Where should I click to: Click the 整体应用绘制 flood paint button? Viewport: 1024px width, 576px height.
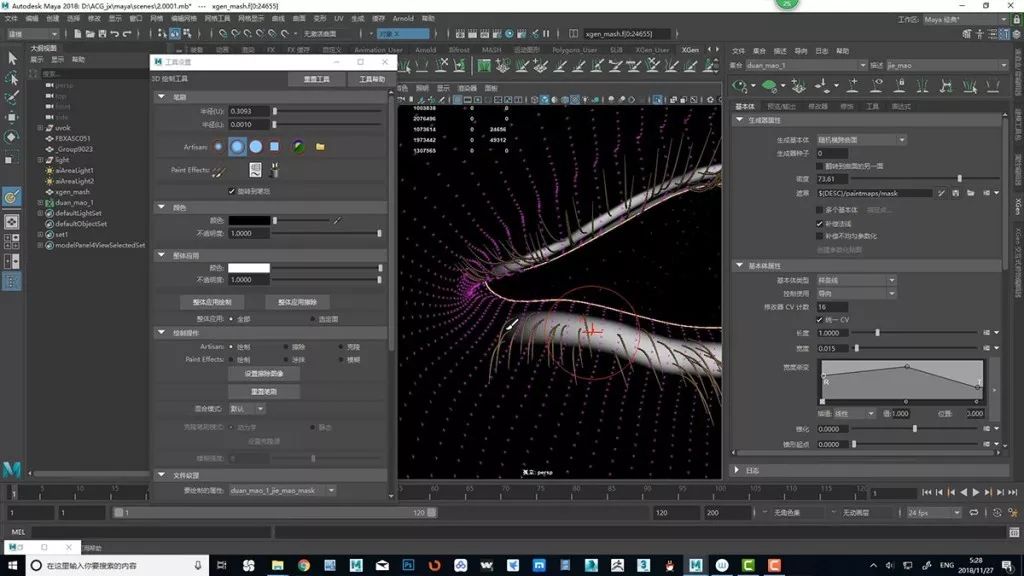pyautogui.click(x=212, y=302)
